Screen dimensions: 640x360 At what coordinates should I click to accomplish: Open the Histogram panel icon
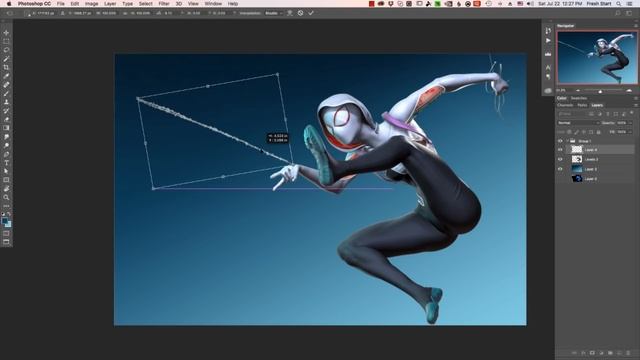(548, 54)
